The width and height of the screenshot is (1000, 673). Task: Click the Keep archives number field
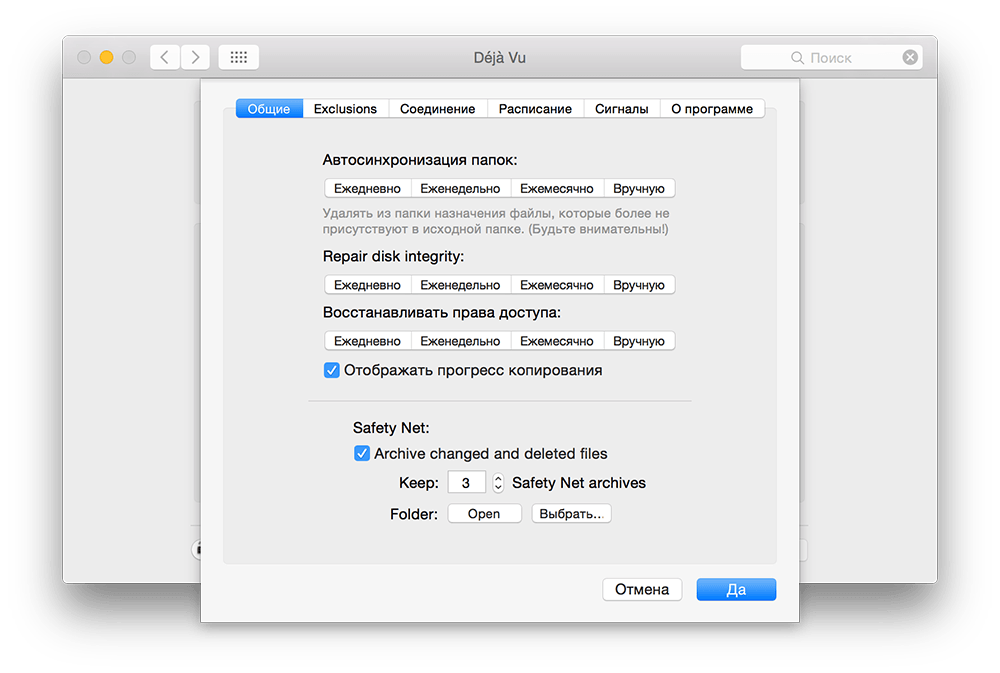tap(466, 483)
